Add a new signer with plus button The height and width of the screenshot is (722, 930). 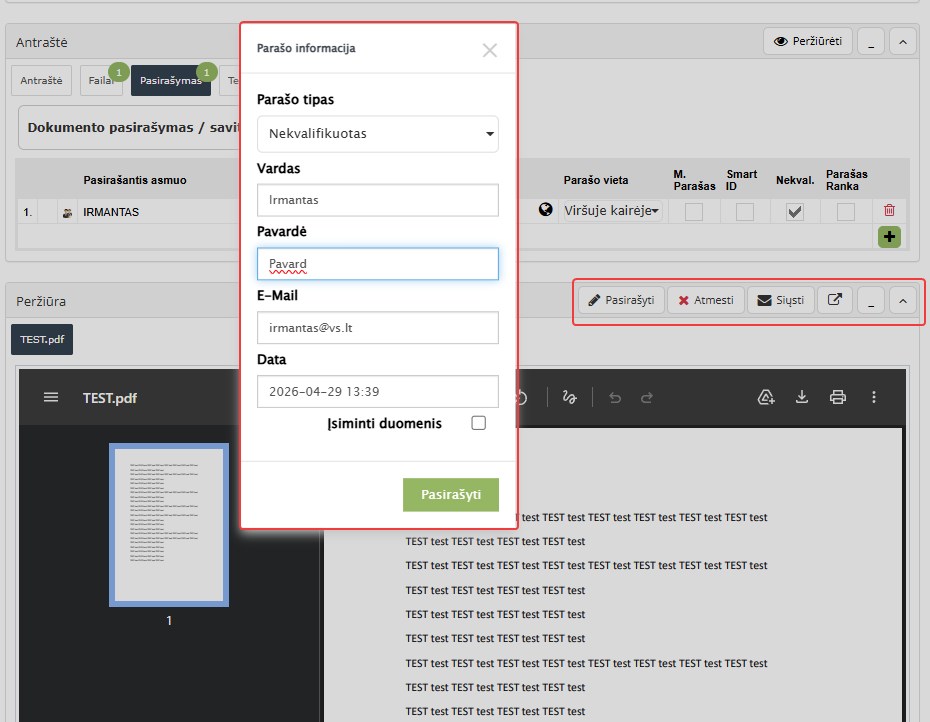tap(889, 237)
